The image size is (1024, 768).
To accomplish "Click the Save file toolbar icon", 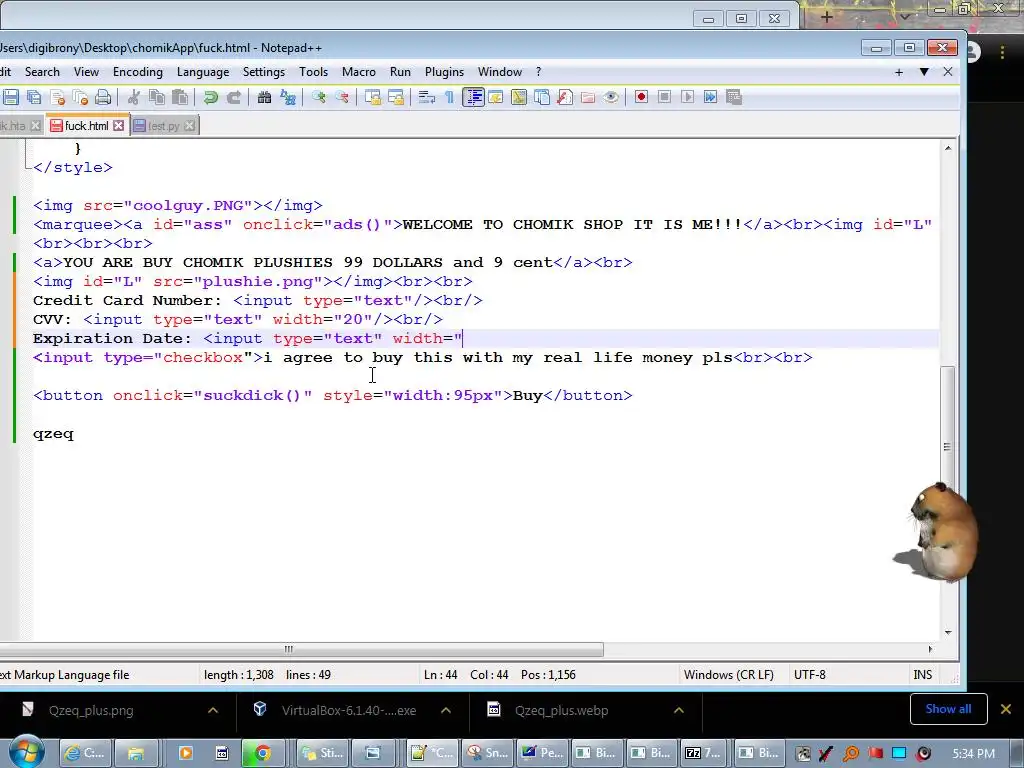I will point(10,97).
